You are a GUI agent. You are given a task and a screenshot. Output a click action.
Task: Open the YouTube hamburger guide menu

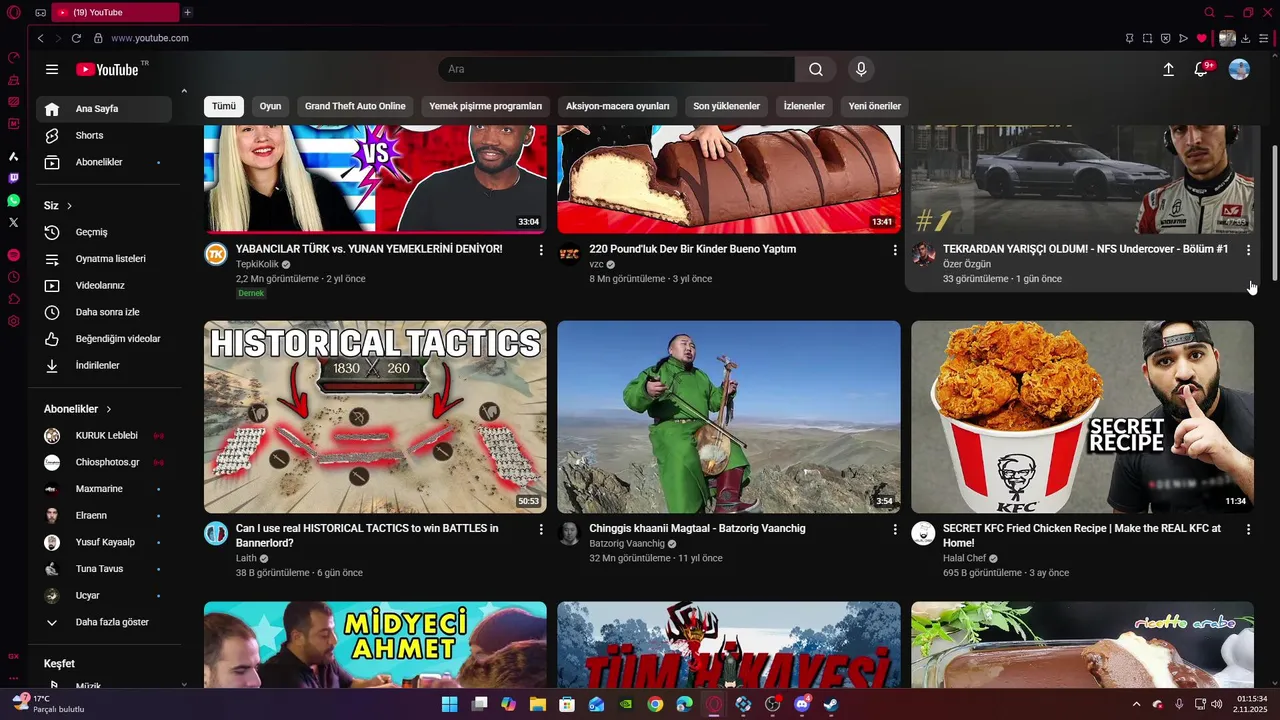pos(52,69)
